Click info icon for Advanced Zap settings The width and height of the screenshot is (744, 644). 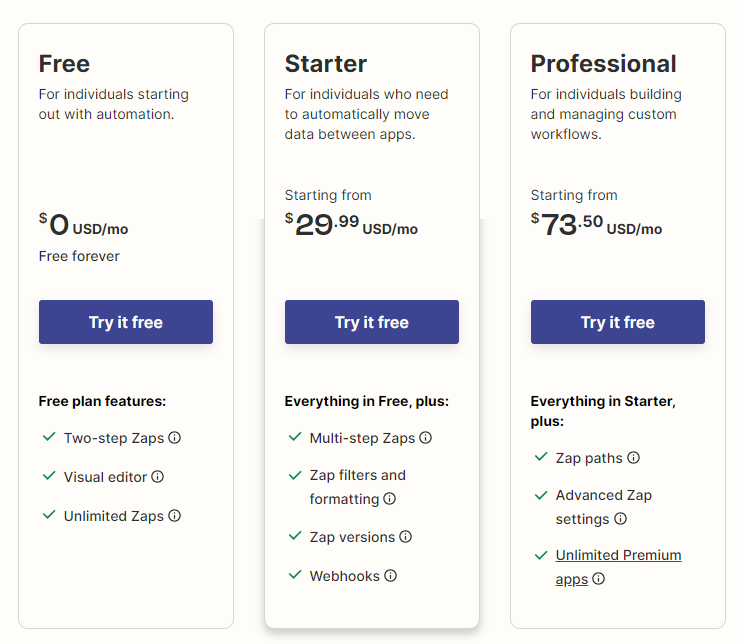620,519
